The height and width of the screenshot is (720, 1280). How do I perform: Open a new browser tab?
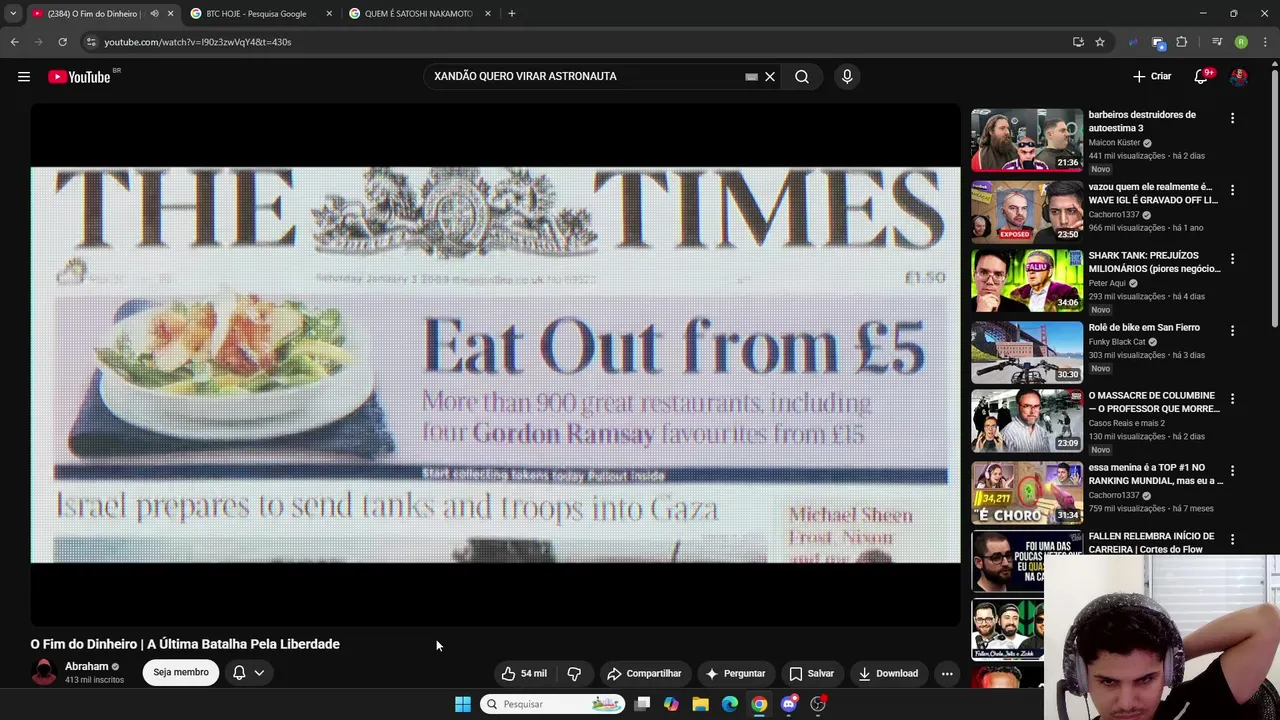512,14
